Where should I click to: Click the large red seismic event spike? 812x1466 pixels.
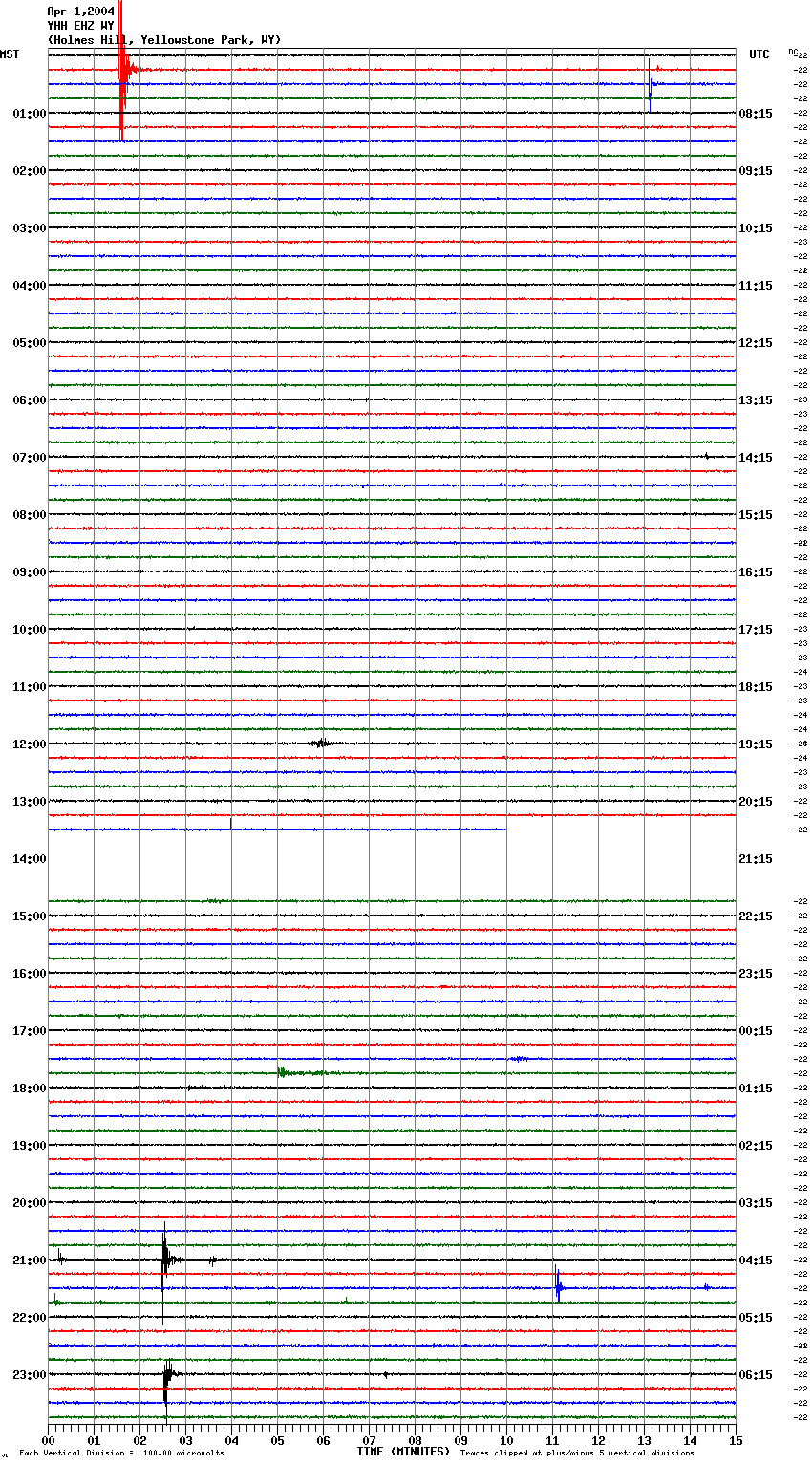click(x=122, y=70)
